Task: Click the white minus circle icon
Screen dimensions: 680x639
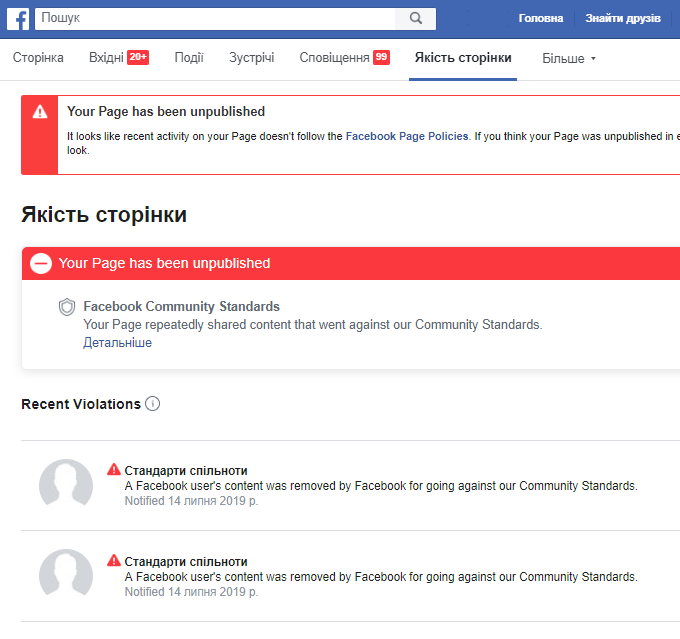Action: tap(41, 263)
